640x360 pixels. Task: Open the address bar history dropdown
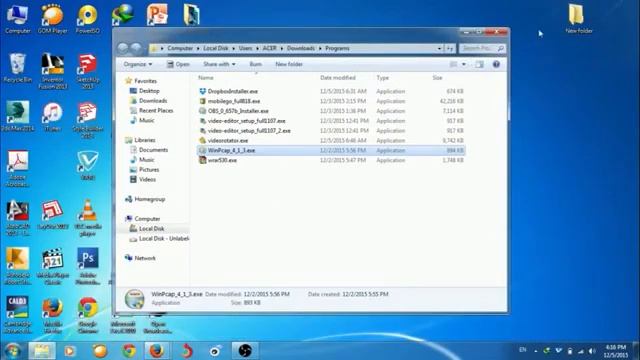click(x=439, y=48)
